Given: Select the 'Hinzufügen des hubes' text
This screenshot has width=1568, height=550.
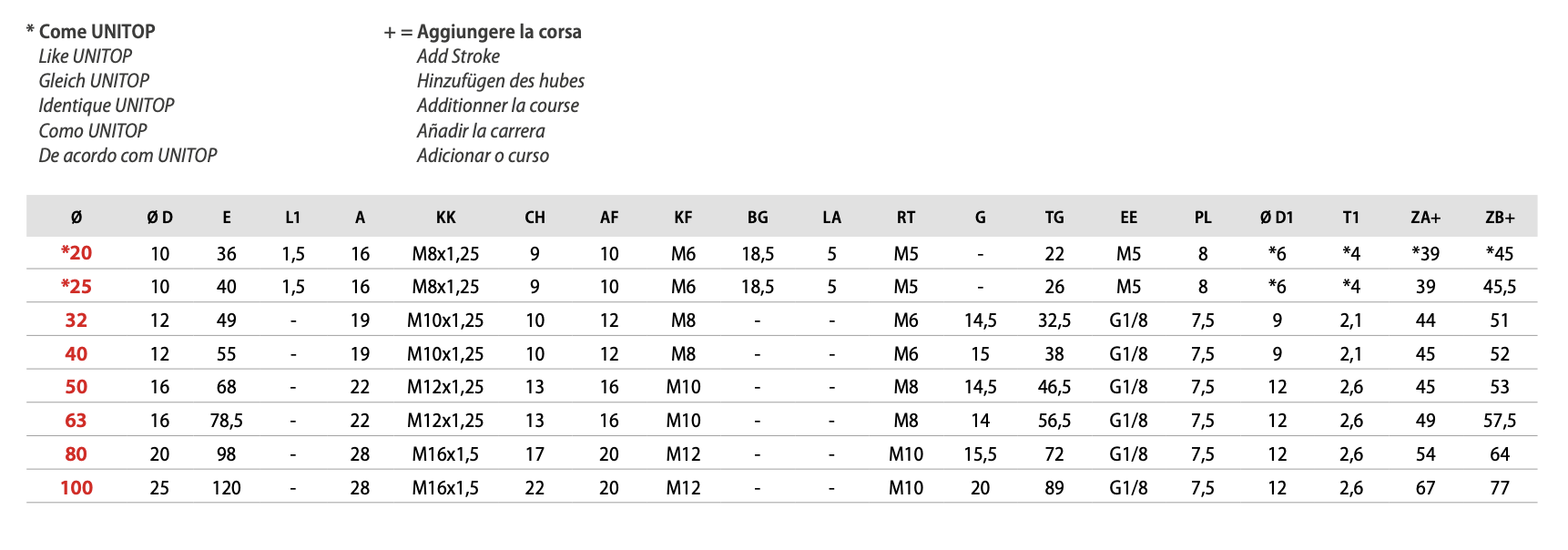Looking at the screenshot, I should [501, 81].
